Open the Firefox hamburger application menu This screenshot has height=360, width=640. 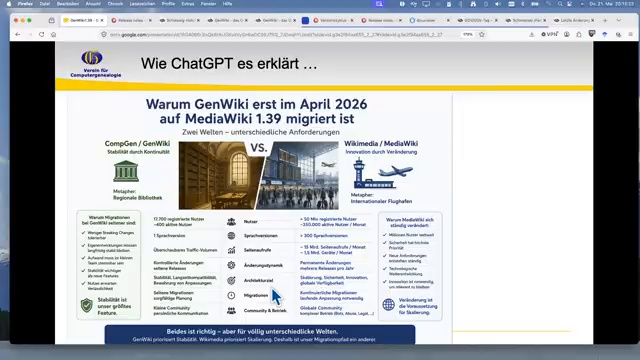click(631, 35)
